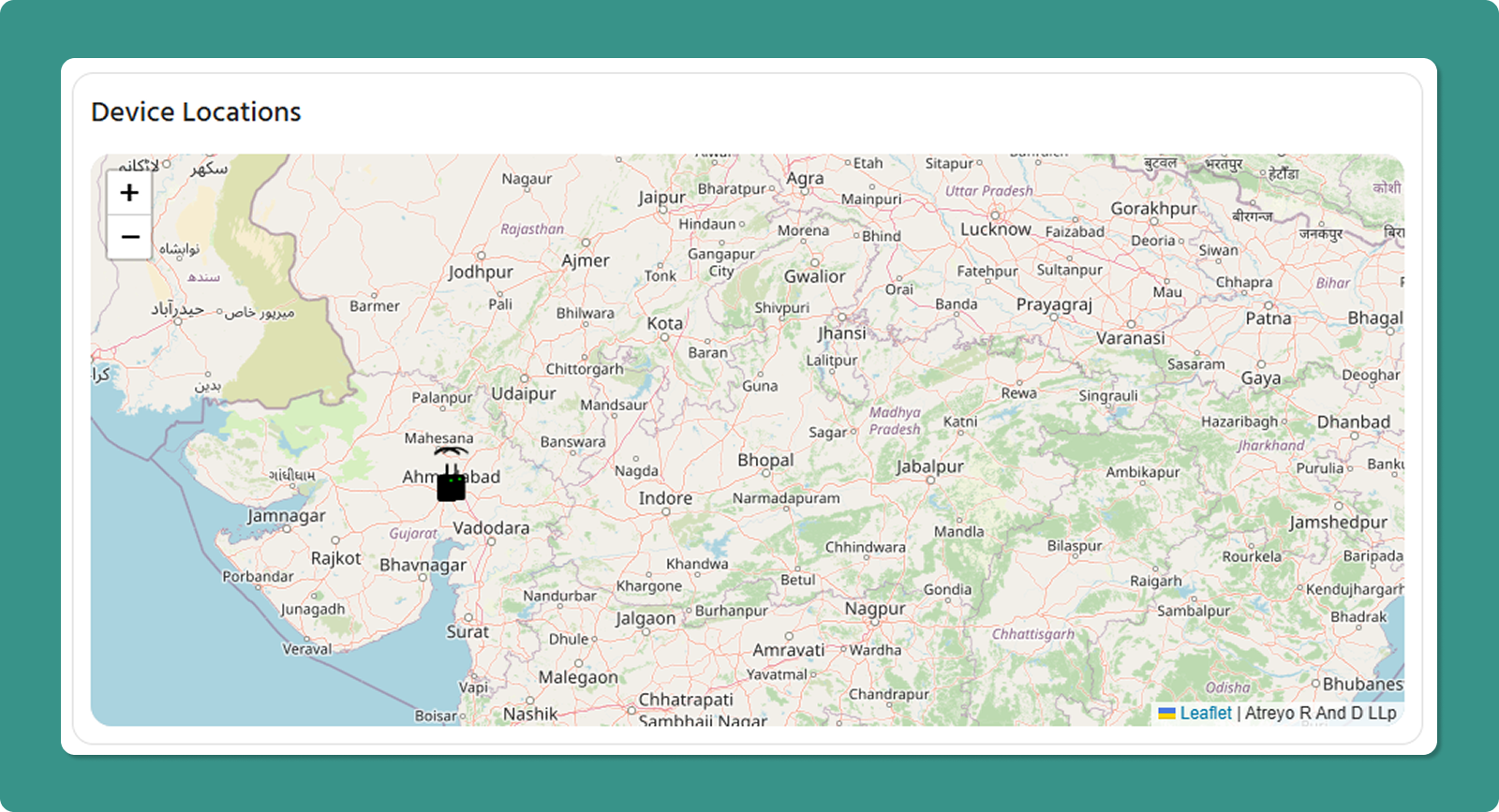Click the Device Locations heading

(x=196, y=112)
